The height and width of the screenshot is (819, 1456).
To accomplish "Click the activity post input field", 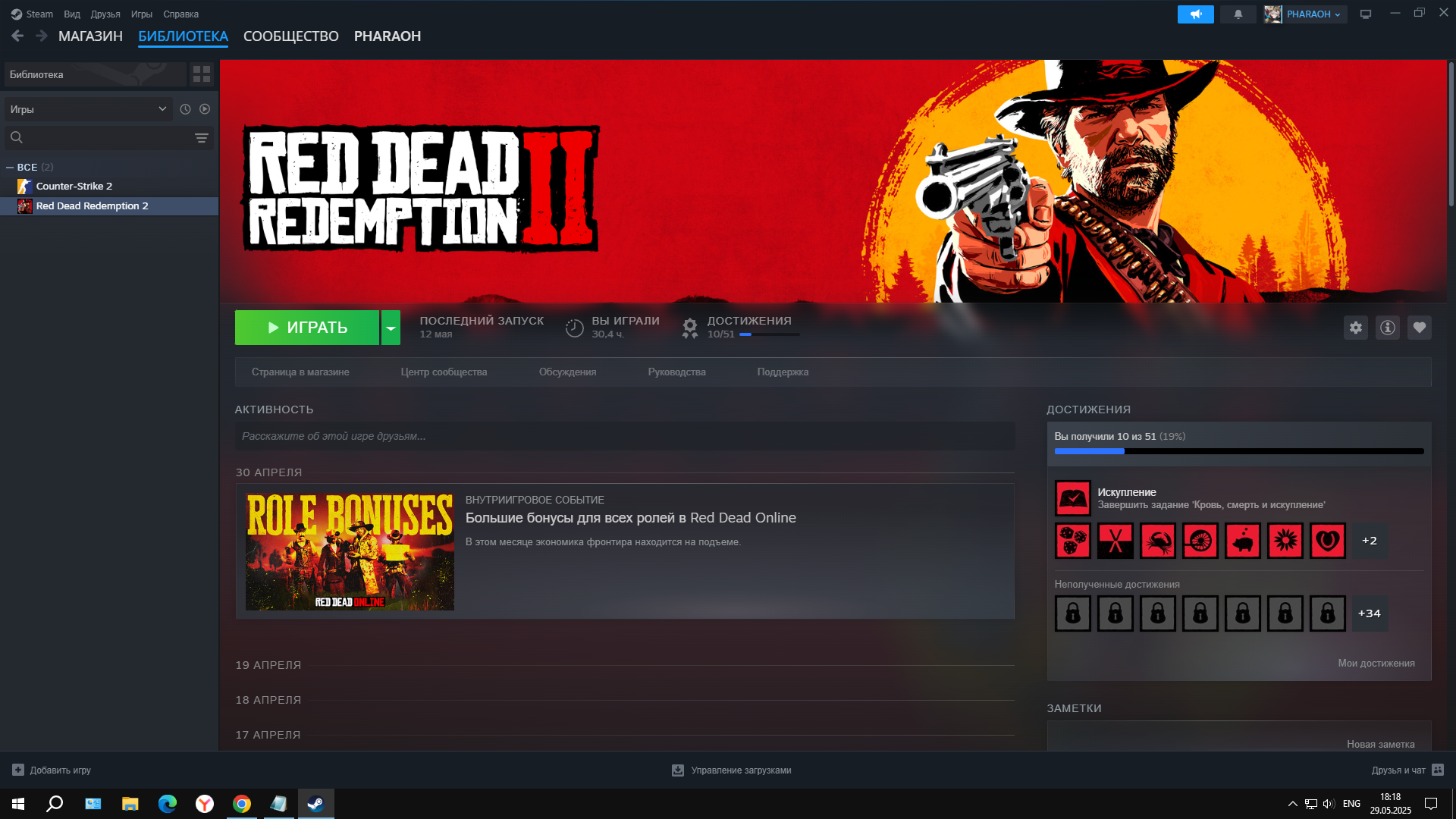I will click(625, 436).
